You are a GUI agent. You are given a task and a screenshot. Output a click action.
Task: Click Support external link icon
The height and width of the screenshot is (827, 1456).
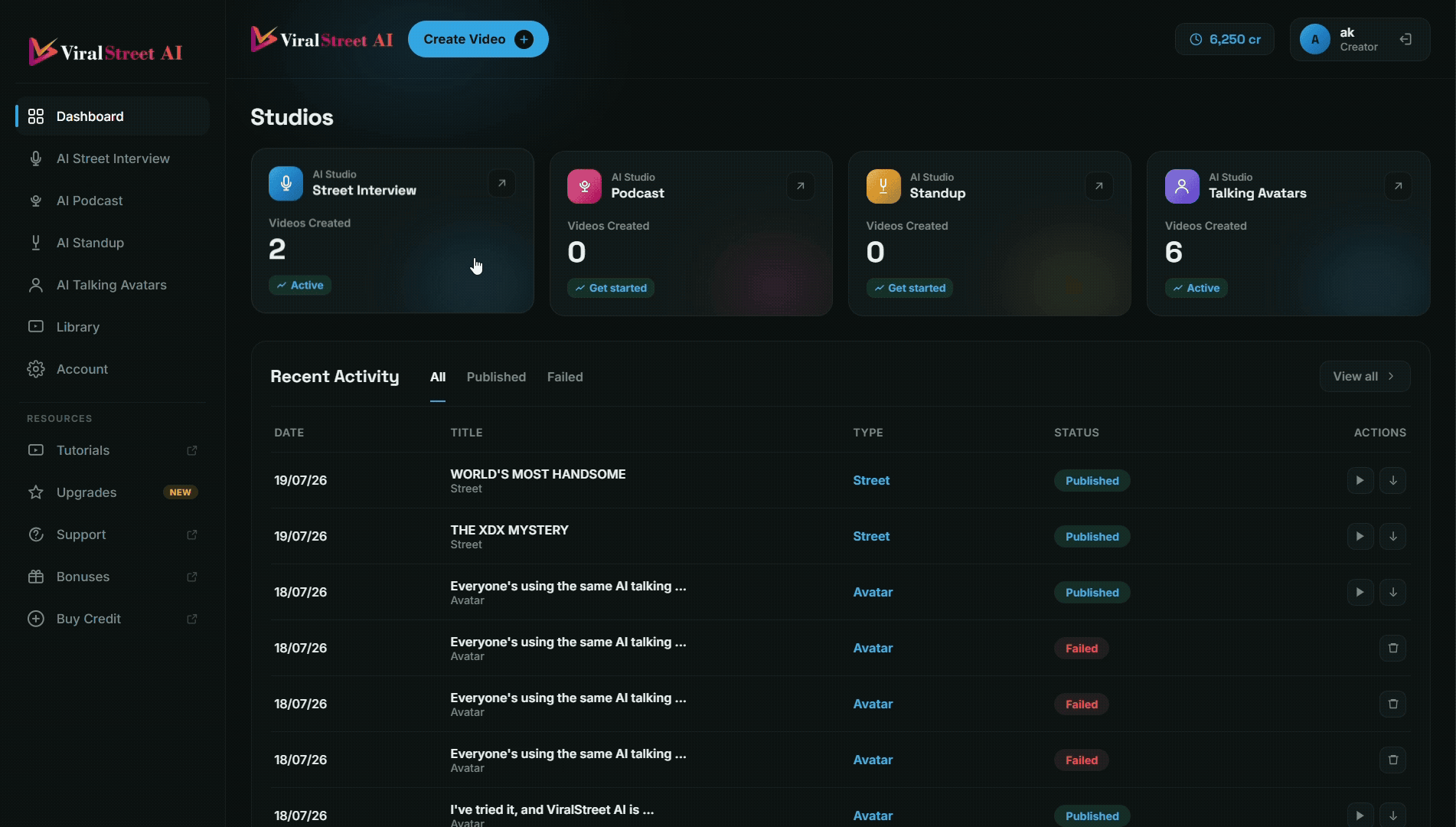click(192, 534)
